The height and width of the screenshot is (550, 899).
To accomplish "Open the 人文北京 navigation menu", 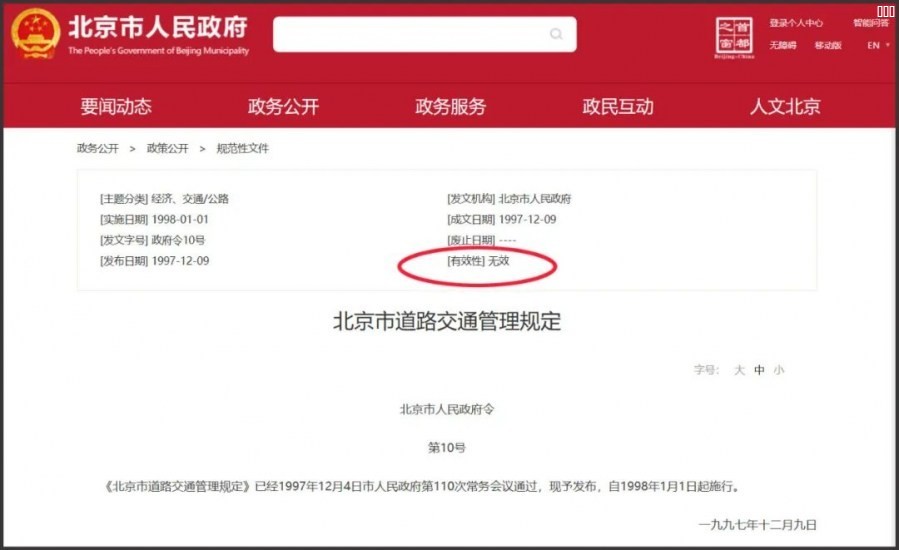I will pyautogui.click(x=785, y=107).
